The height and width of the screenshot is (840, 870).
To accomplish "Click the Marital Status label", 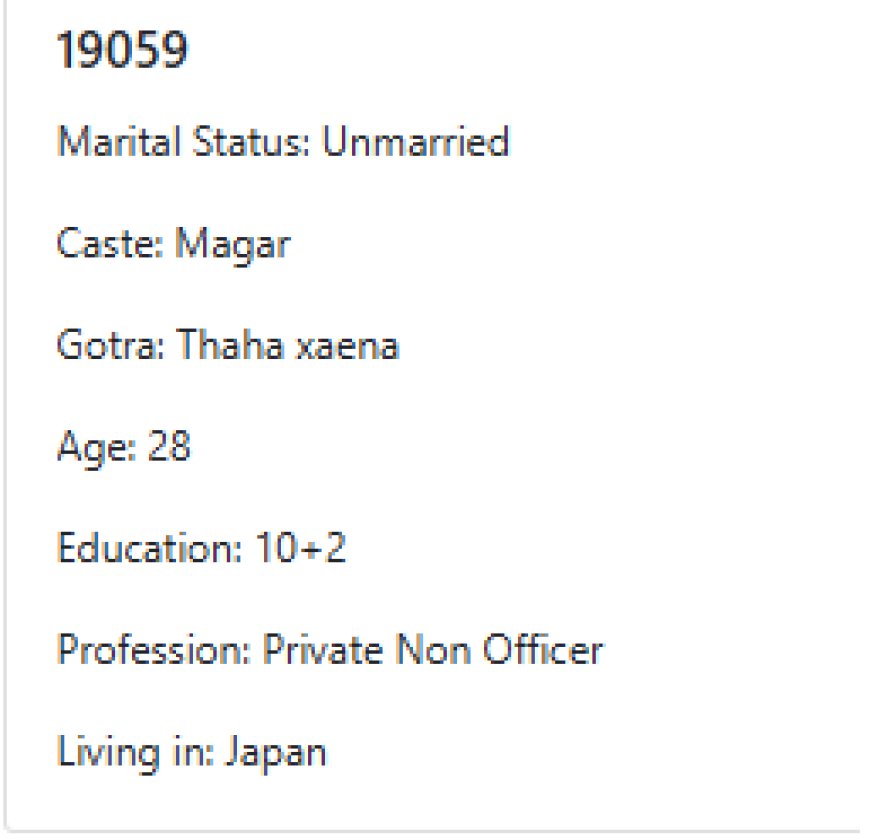I will coord(185,142).
